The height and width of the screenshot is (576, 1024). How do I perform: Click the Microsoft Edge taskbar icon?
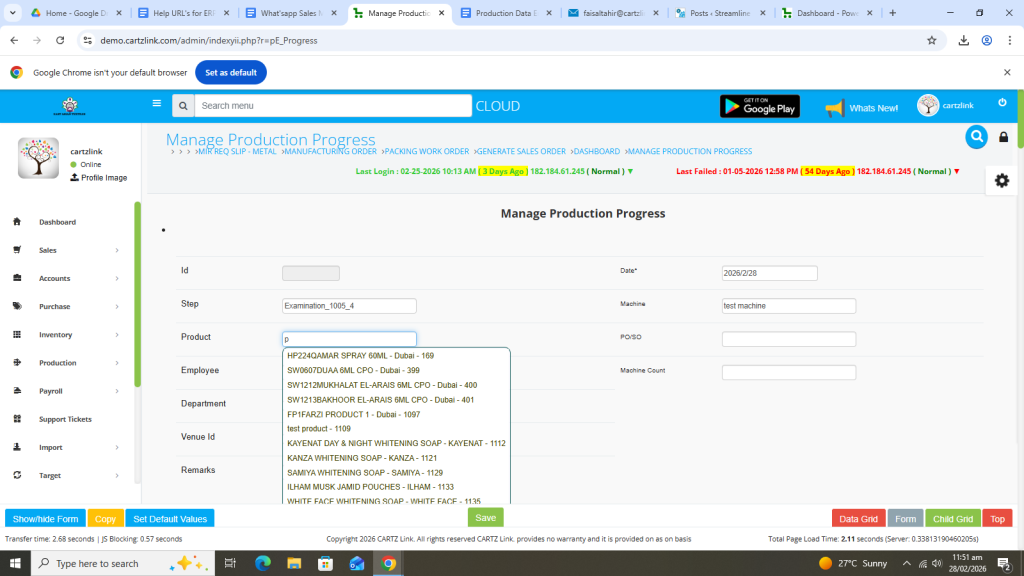[263, 563]
